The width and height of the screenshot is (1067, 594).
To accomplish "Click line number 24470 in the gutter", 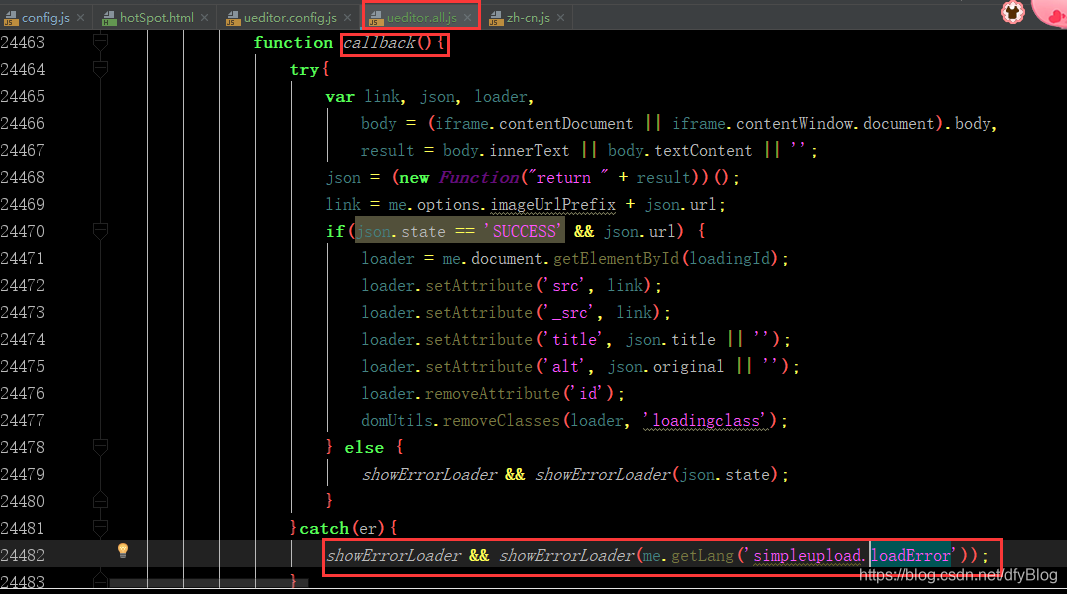I will pyautogui.click(x=22, y=231).
